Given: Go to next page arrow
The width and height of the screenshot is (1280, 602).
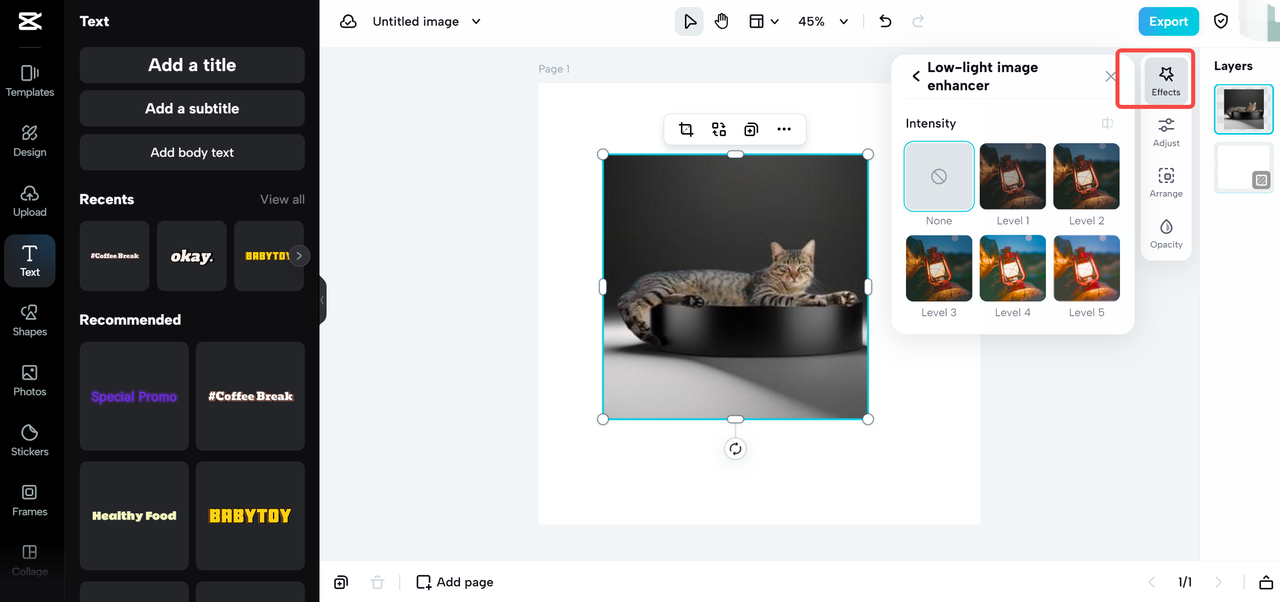Looking at the screenshot, I should click(1218, 582).
